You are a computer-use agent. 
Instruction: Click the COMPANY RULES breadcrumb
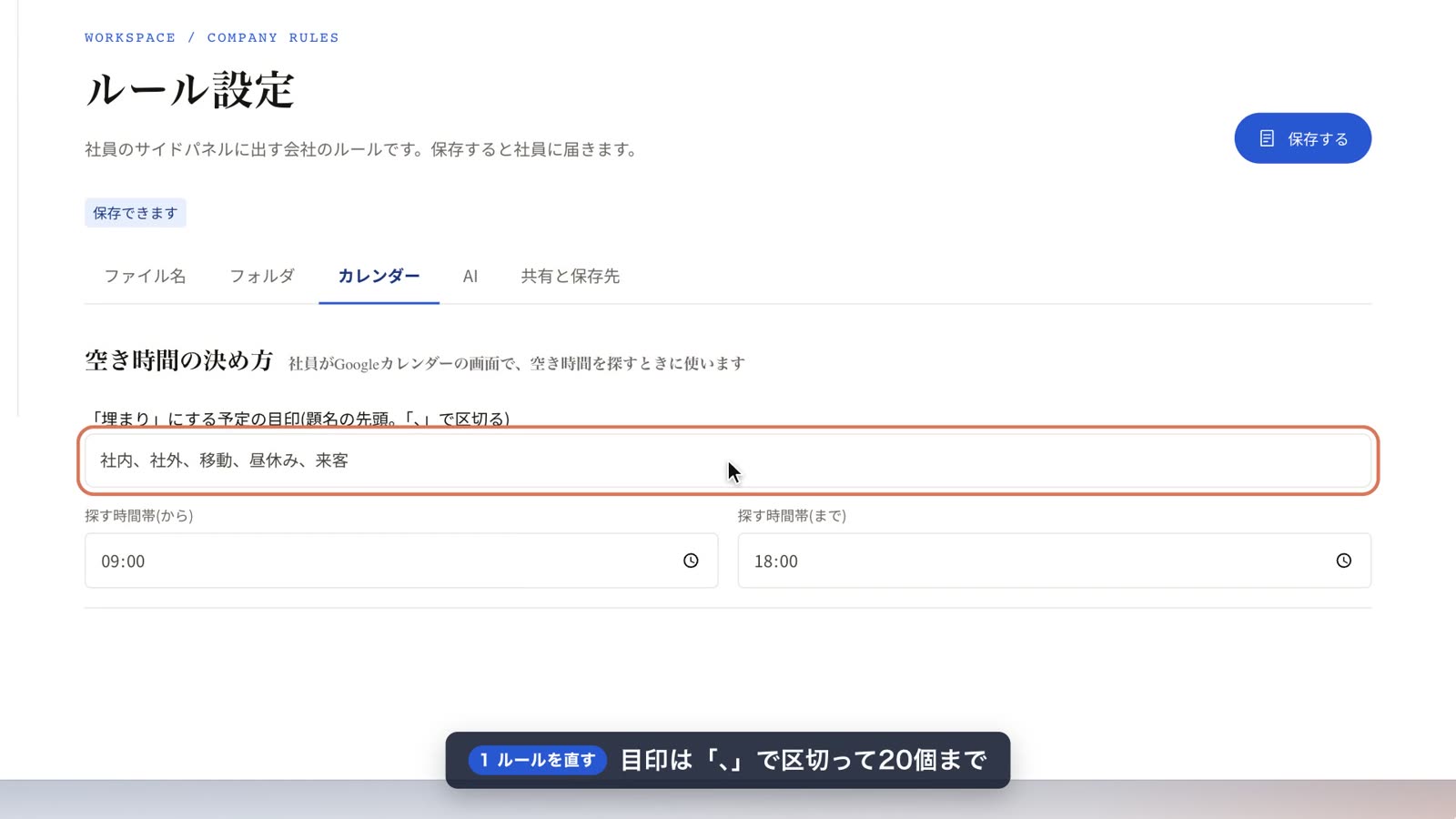[x=273, y=37]
